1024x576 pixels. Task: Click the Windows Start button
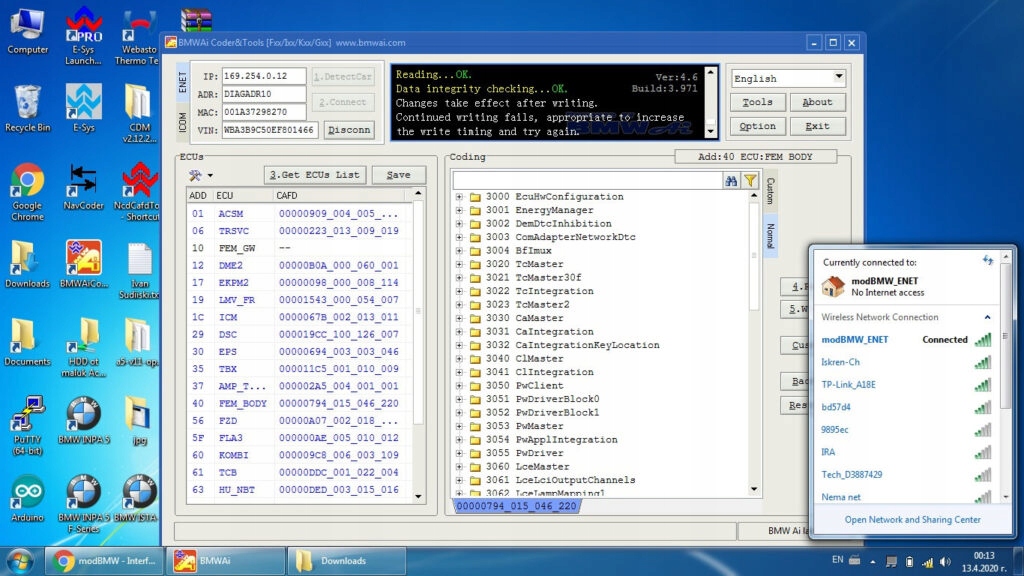pyautogui.click(x=20, y=560)
